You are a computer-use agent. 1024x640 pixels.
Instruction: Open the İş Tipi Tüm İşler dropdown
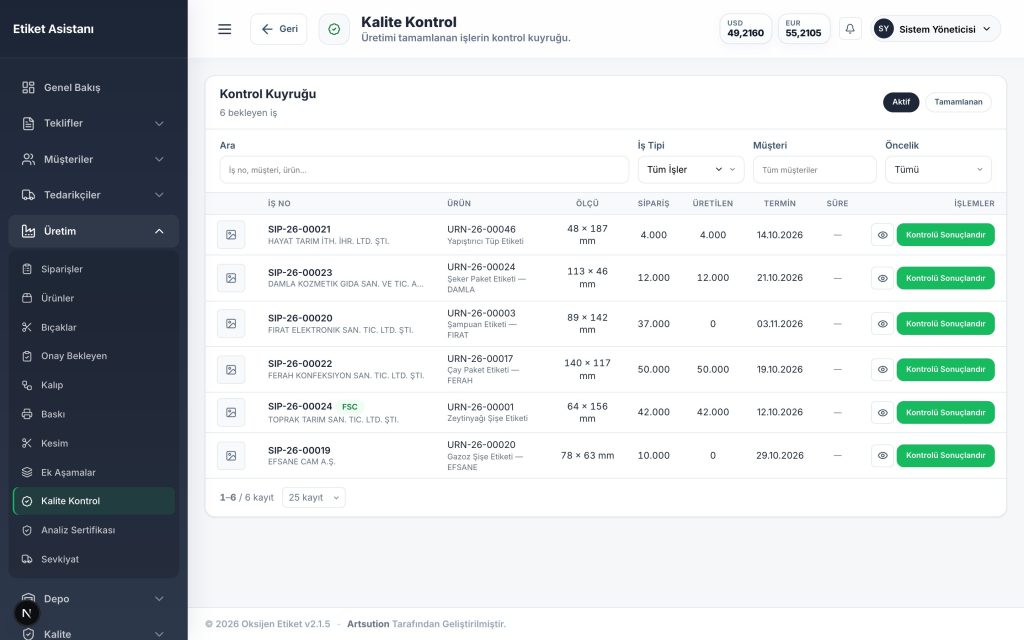(x=691, y=170)
